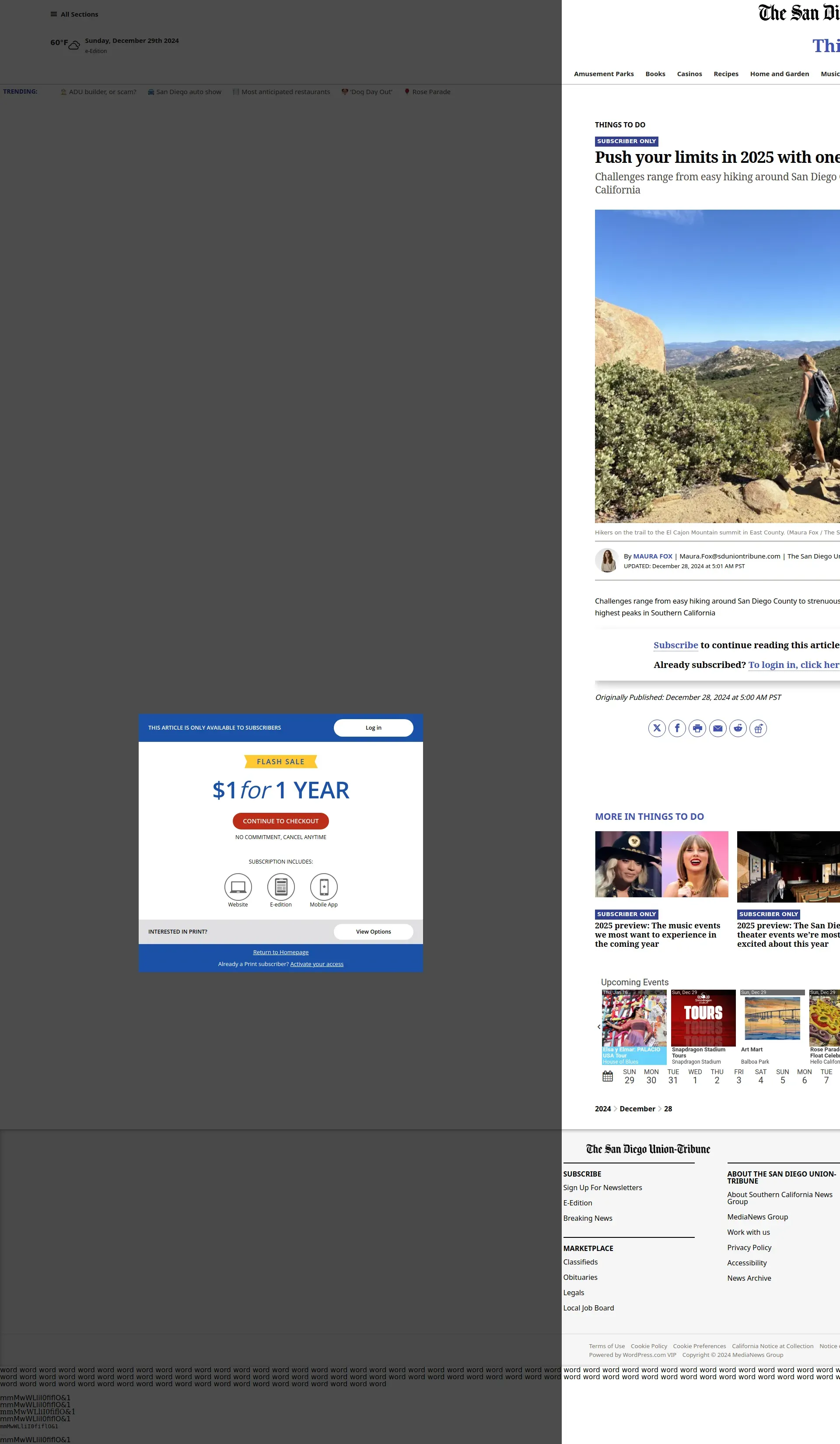The image size is (840, 1444).
Task: Open the All Sections hamburger menu
Action: tap(54, 14)
